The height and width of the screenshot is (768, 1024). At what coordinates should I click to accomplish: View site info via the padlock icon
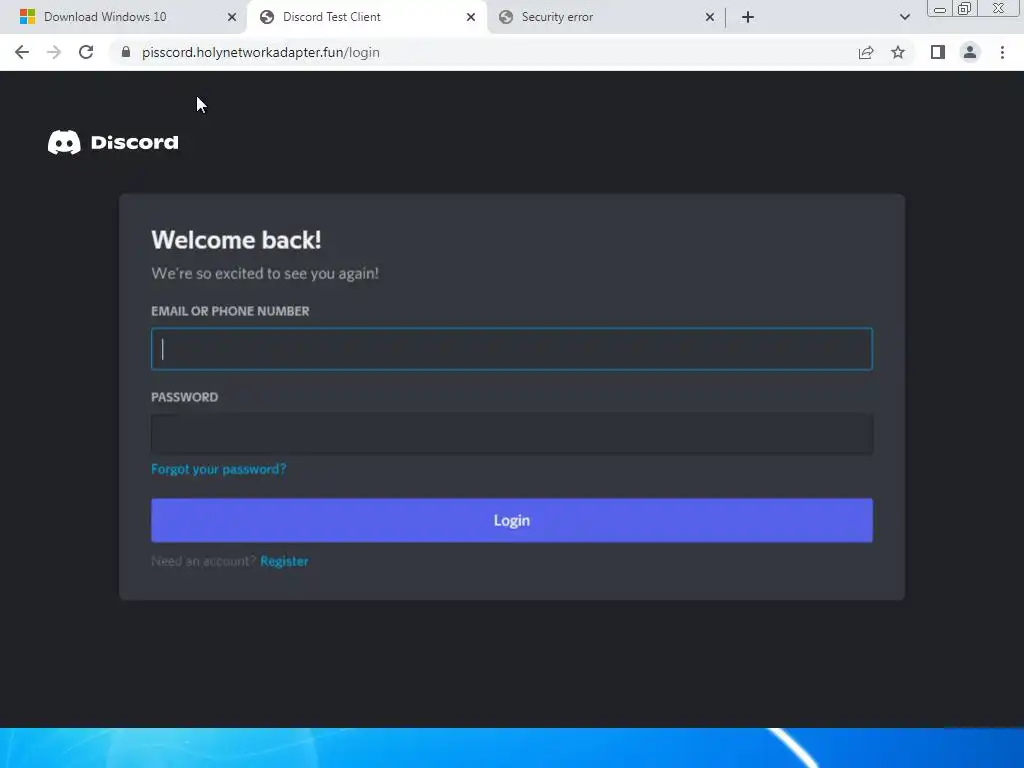(126, 52)
